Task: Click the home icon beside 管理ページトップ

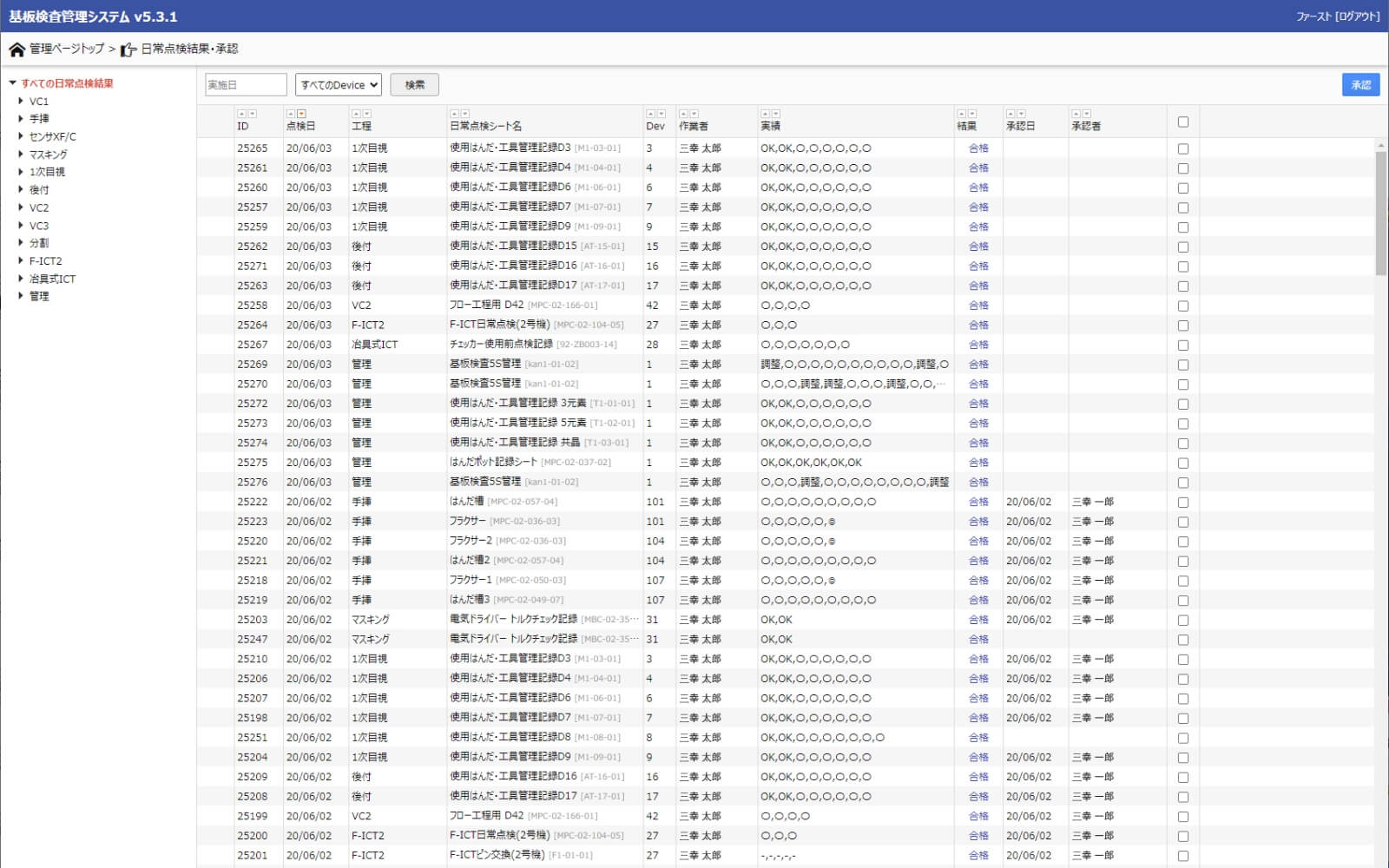Action: click(16, 49)
